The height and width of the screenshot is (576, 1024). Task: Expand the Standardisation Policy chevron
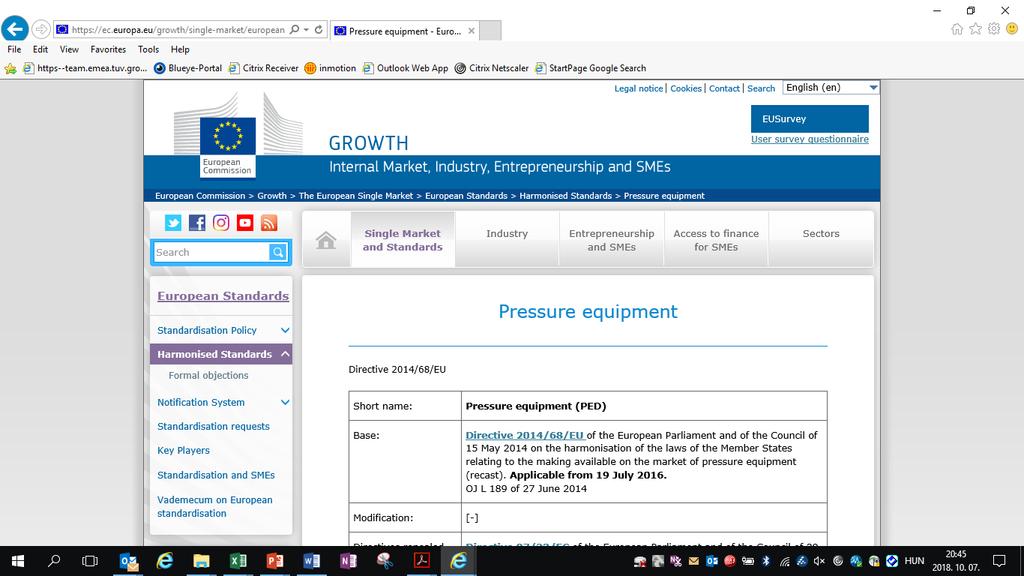pos(285,330)
